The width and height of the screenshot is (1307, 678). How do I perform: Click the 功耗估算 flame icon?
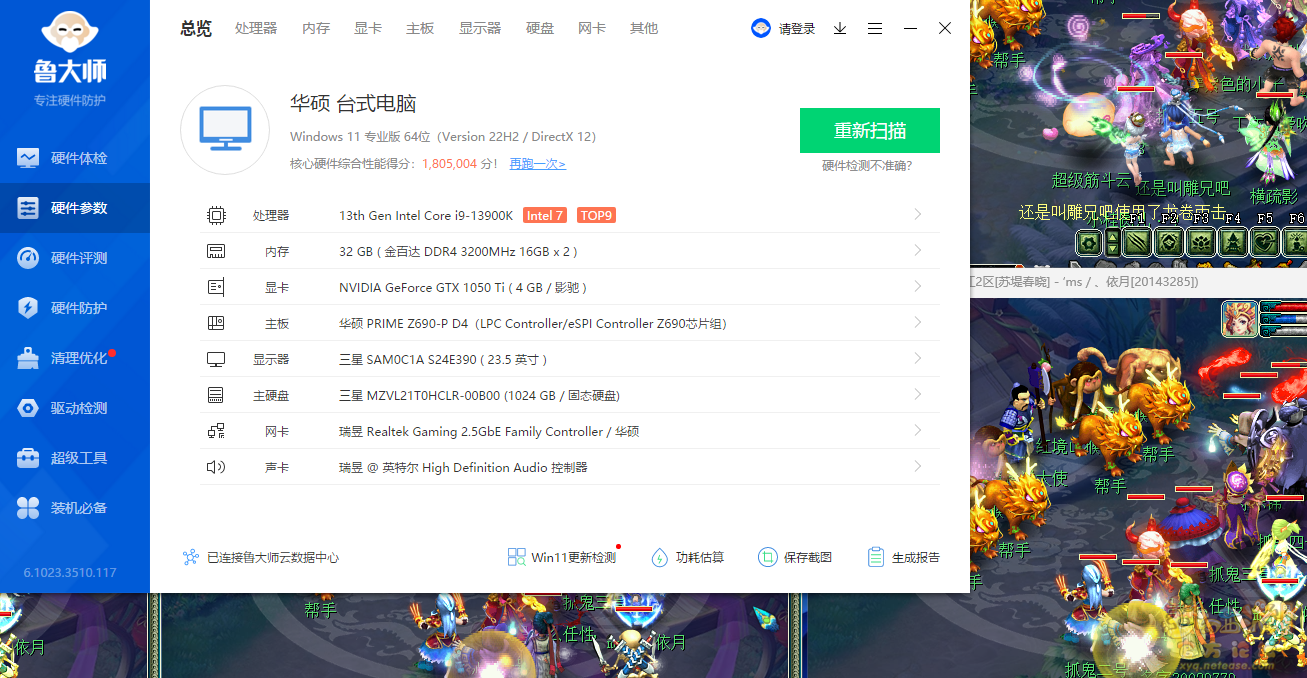click(x=659, y=557)
